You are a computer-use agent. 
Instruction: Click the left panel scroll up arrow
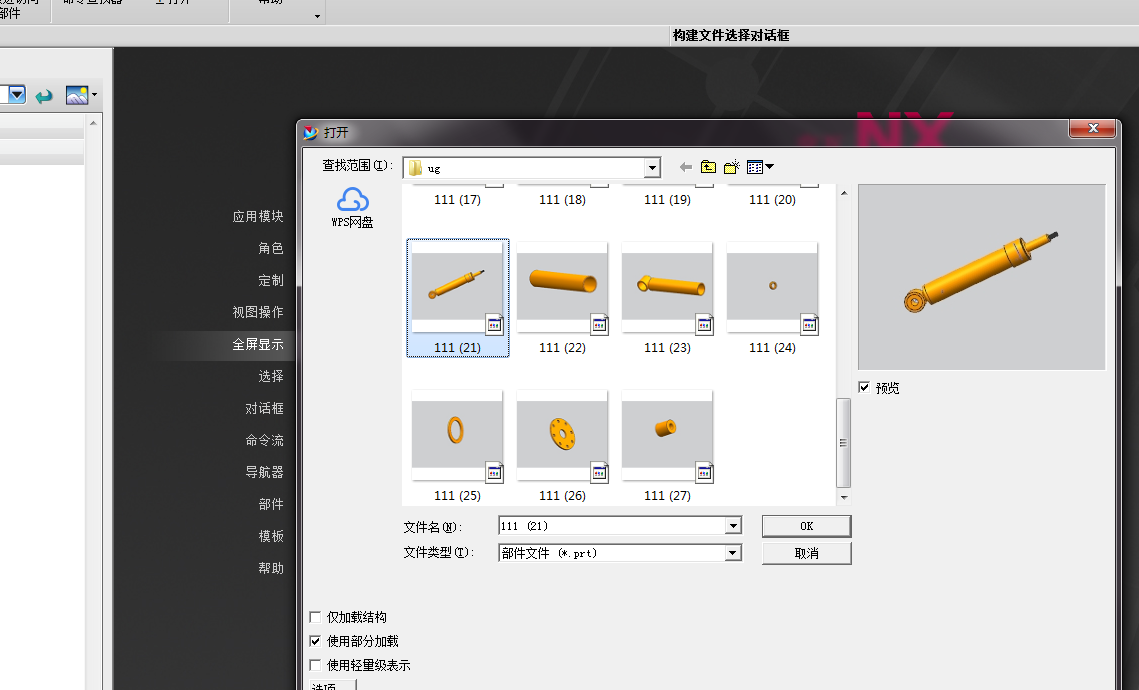(x=93, y=123)
